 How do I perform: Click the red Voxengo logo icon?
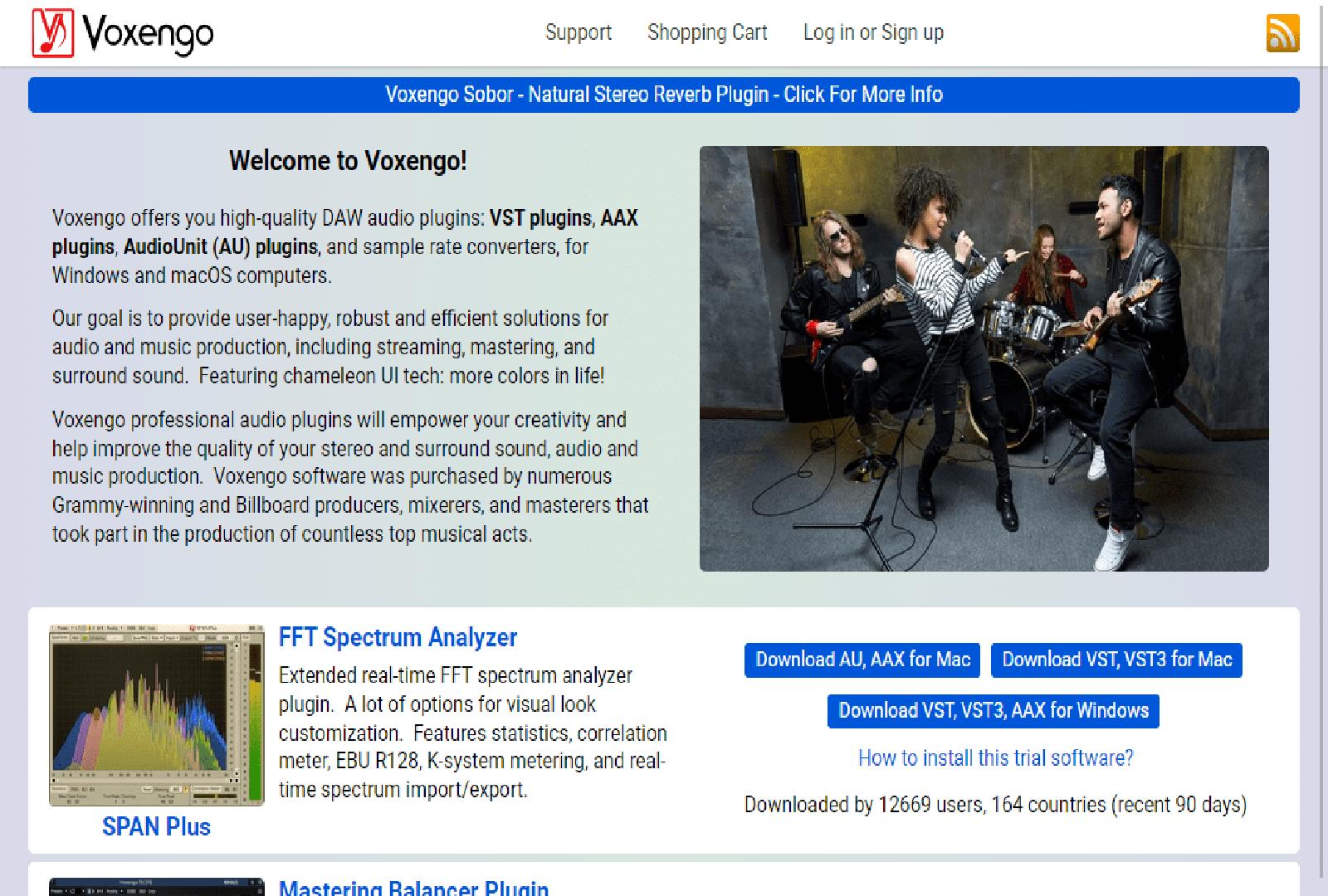(x=52, y=33)
